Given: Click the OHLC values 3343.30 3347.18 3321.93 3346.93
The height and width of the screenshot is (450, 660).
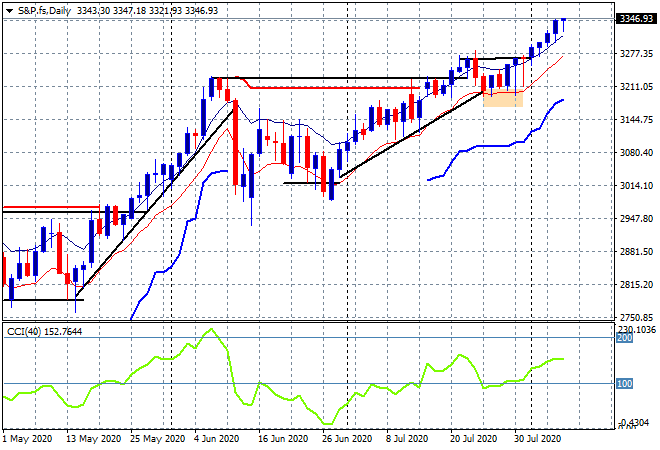Looking at the screenshot, I should (147, 11).
